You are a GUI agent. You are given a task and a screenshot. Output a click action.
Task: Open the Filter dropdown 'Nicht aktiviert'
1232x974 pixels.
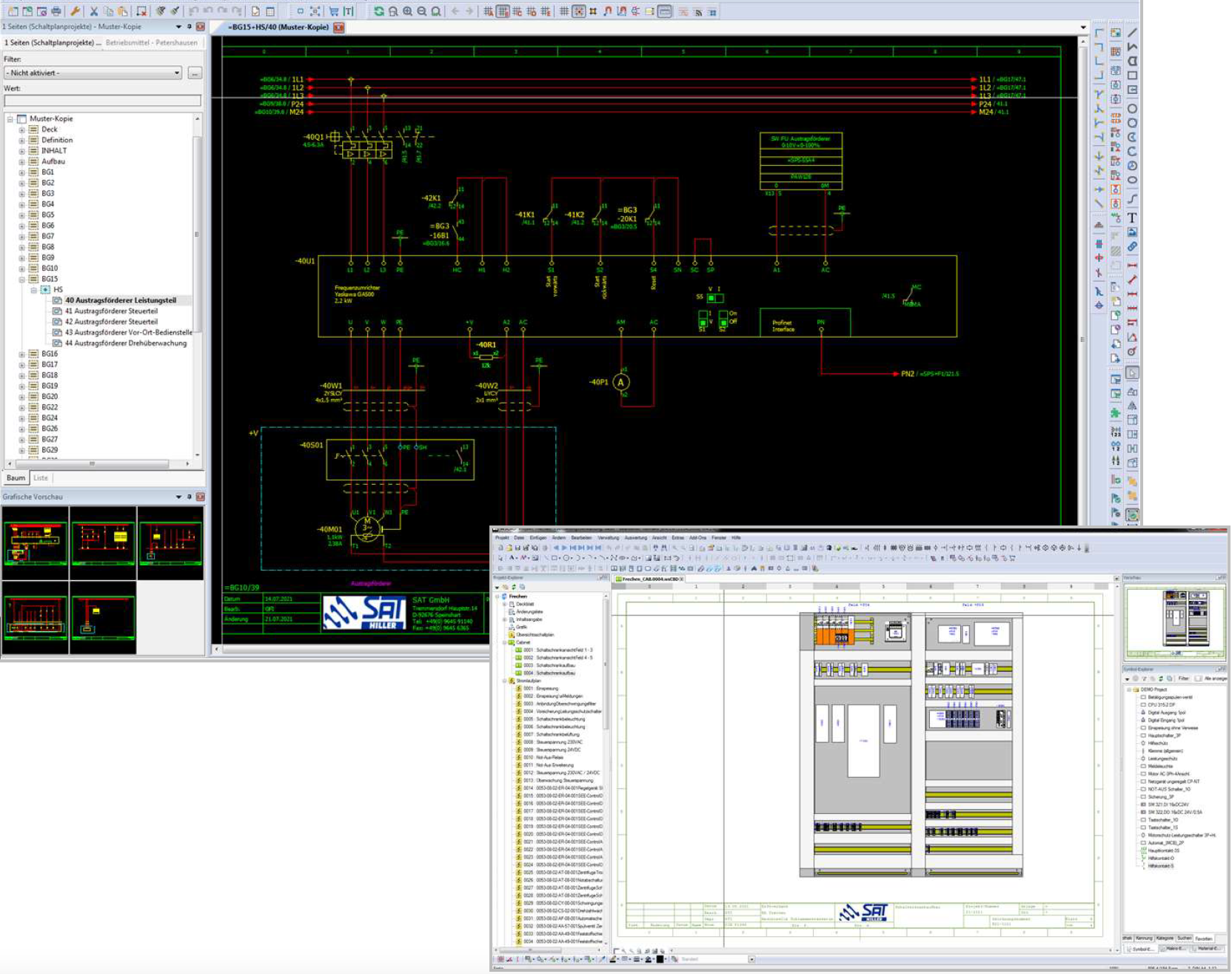click(93, 73)
